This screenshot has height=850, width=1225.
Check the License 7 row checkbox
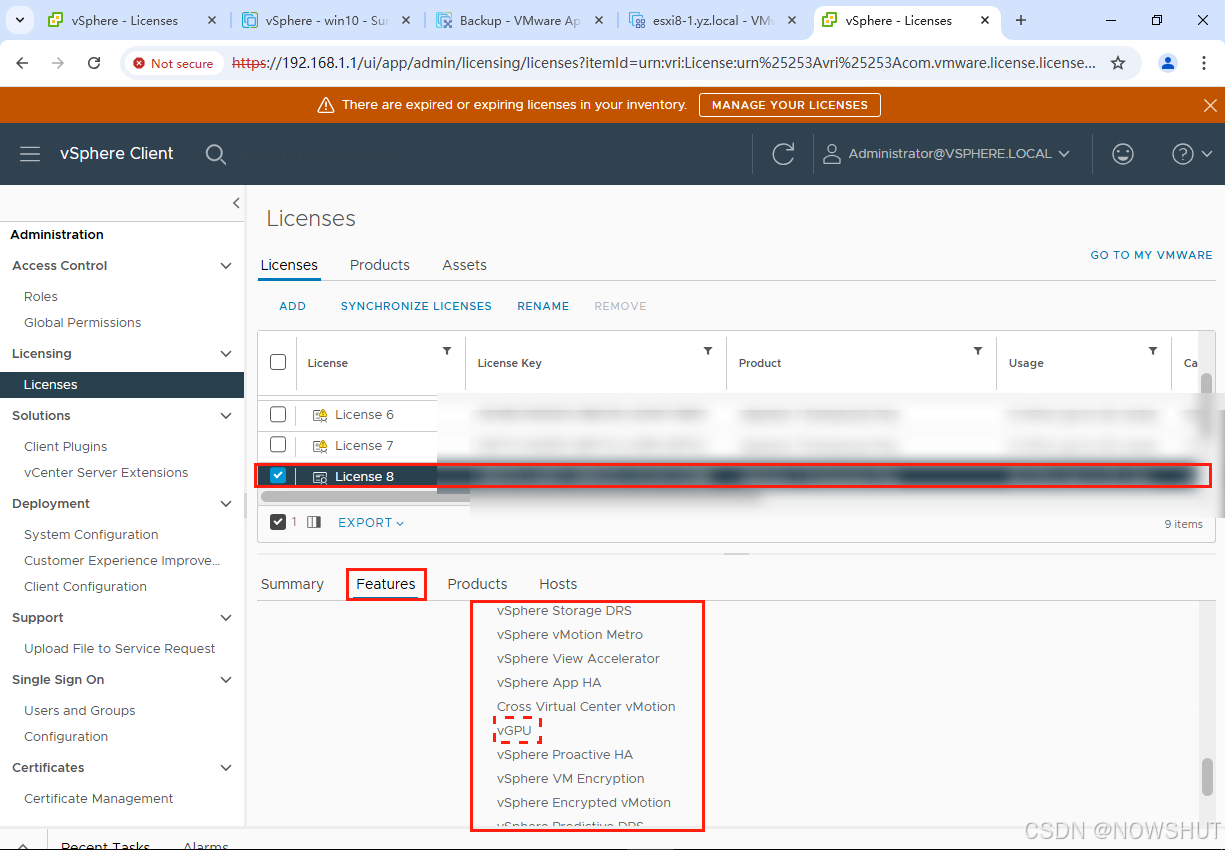278,445
